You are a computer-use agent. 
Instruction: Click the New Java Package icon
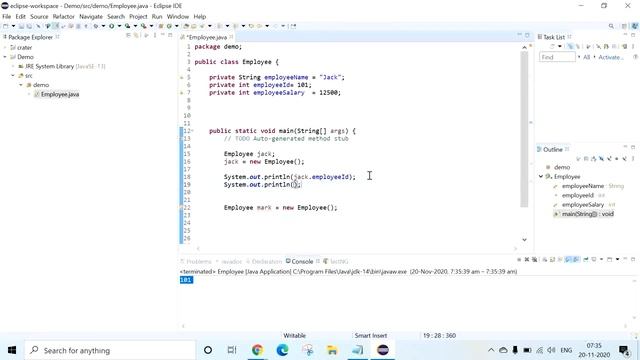click(161, 26)
